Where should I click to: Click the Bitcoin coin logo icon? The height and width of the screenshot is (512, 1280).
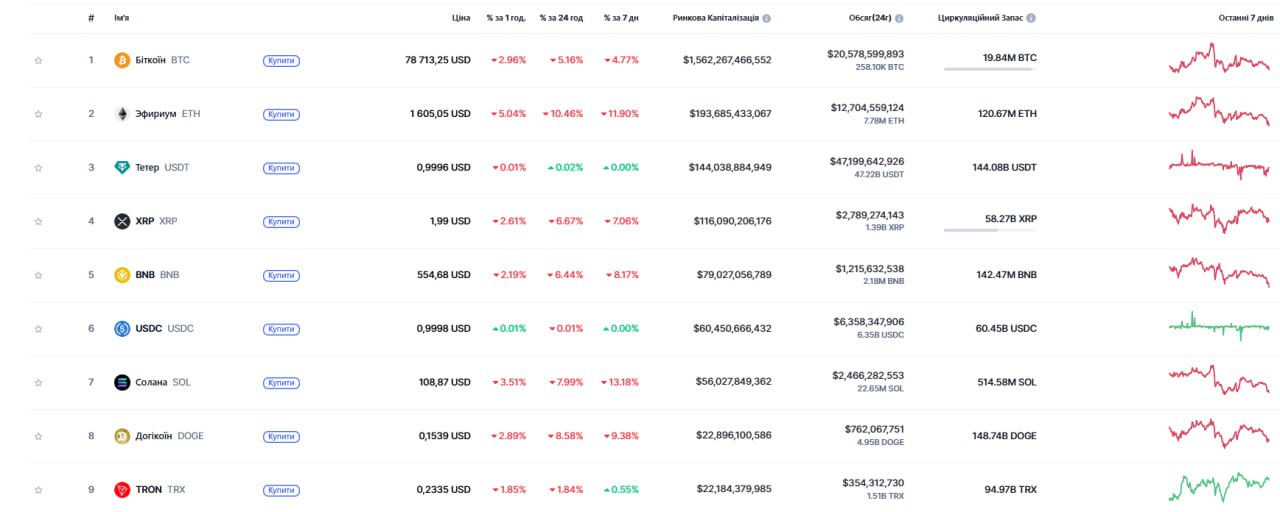coord(122,60)
